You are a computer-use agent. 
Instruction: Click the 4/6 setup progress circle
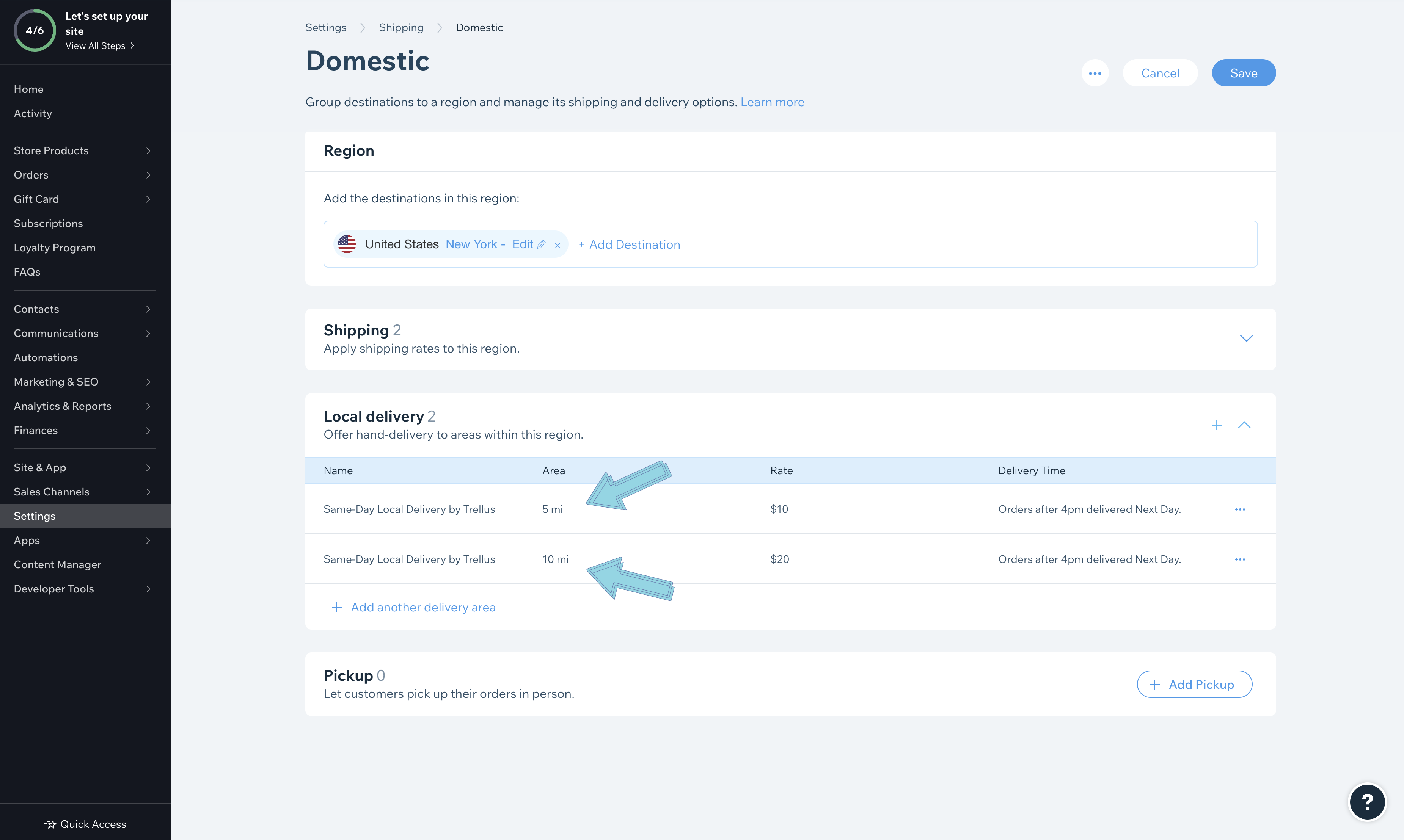pos(35,30)
